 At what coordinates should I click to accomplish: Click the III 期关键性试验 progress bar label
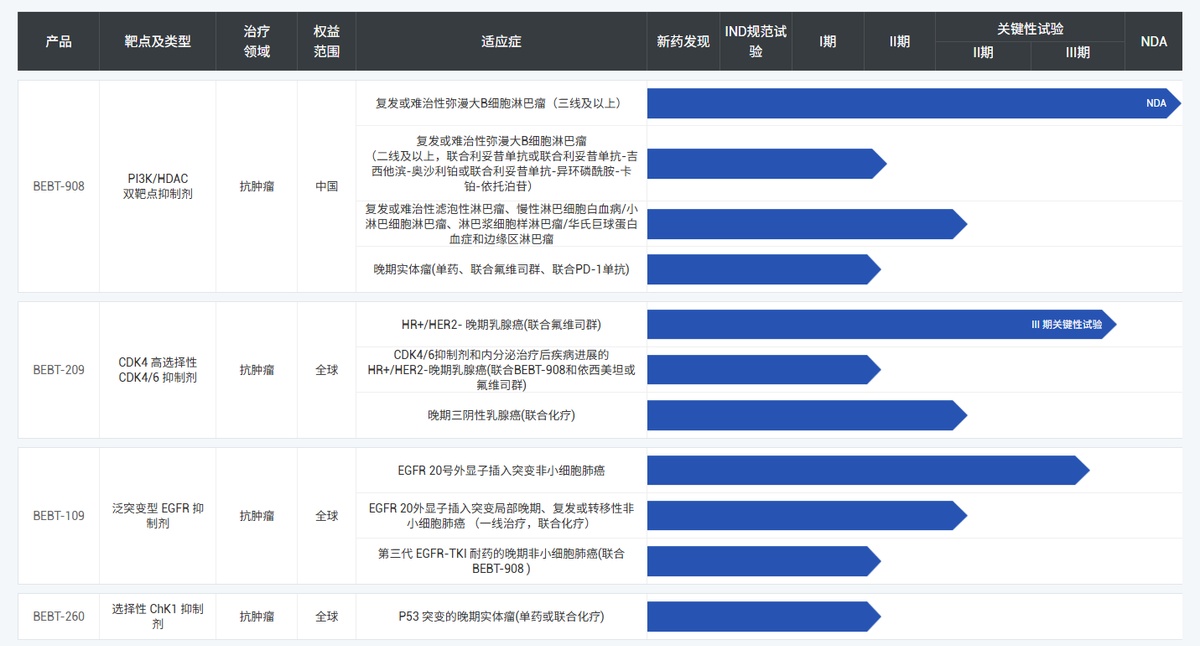pyautogui.click(x=1066, y=324)
